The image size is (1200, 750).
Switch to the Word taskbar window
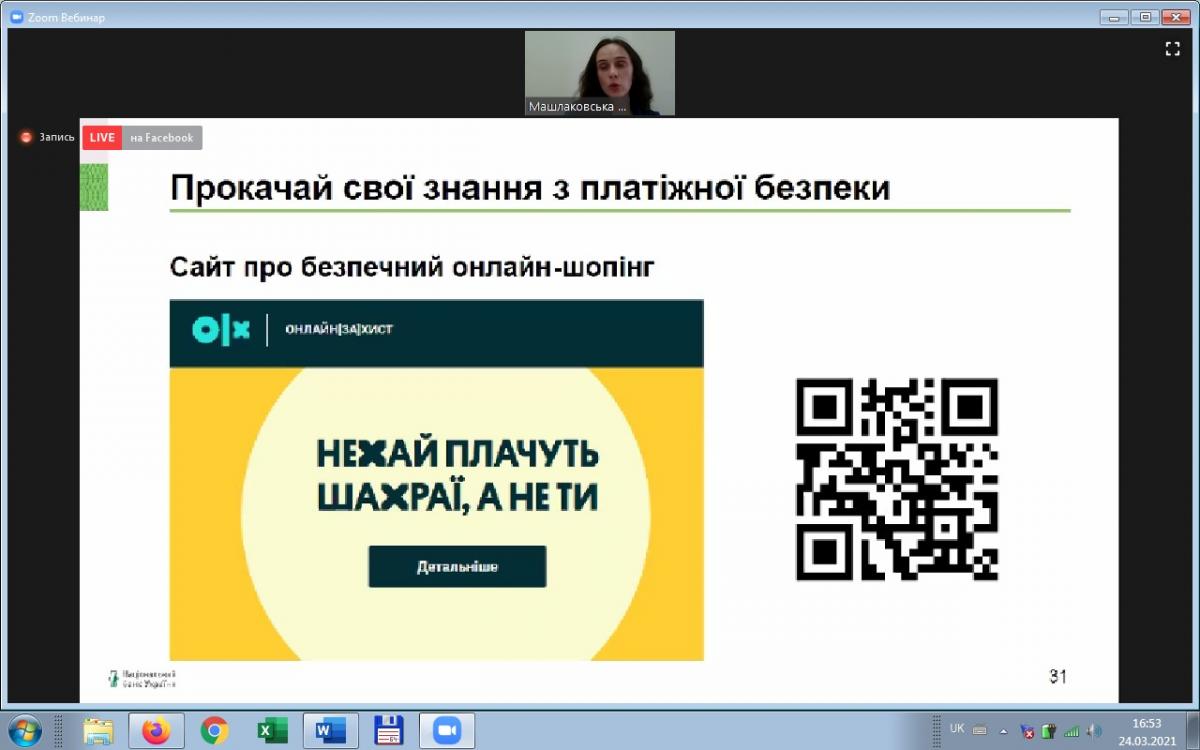[330, 731]
